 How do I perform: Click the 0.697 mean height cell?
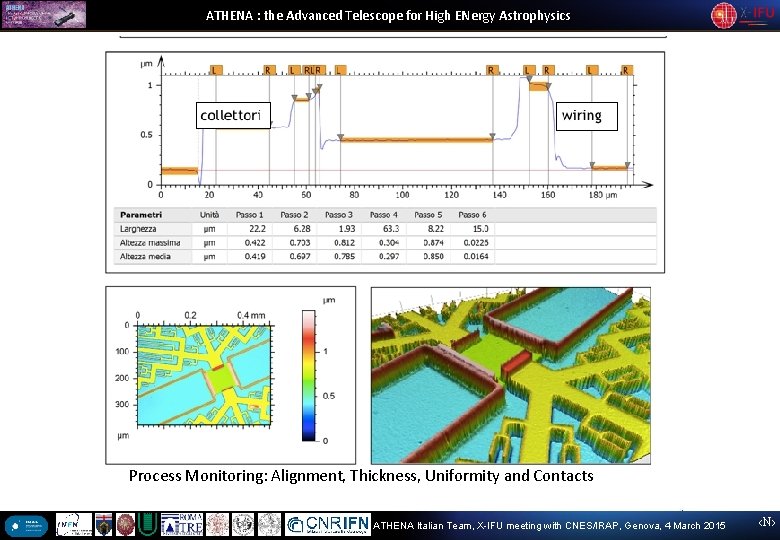[299, 257]
